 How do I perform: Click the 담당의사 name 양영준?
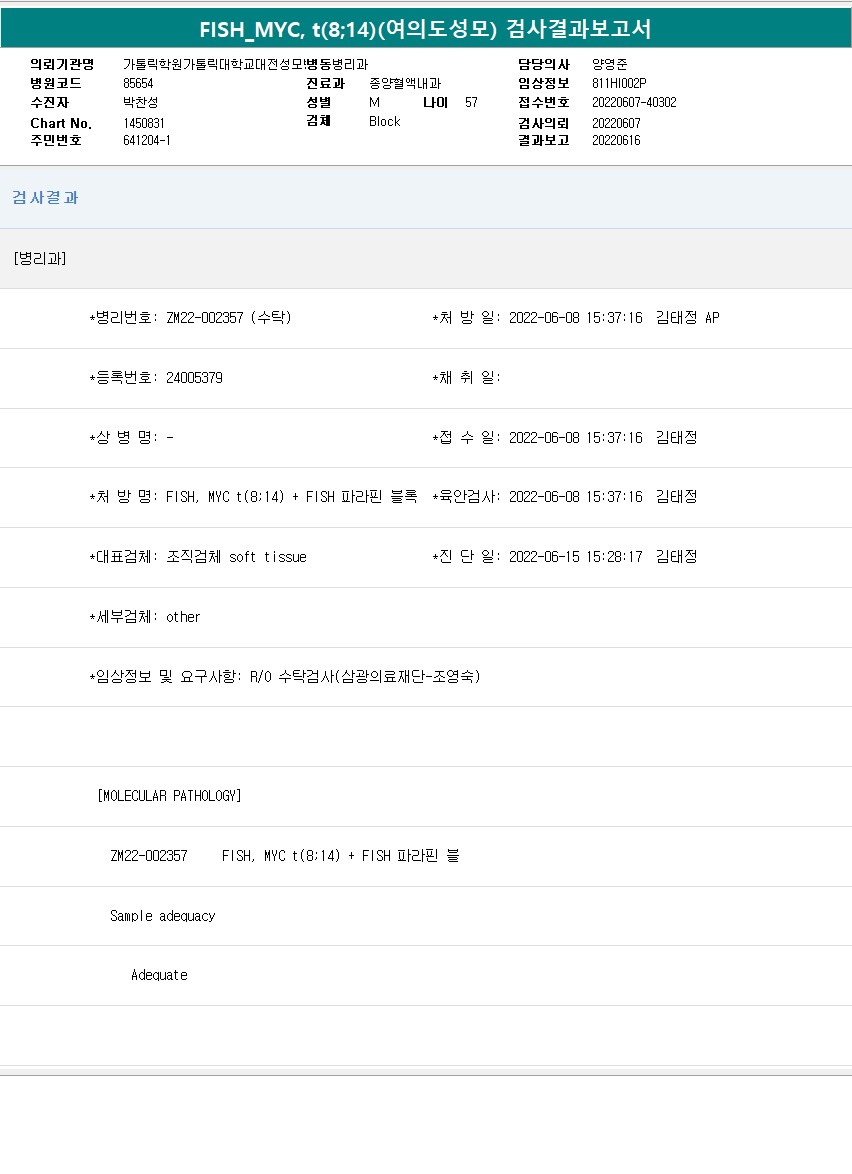[610, 64]
